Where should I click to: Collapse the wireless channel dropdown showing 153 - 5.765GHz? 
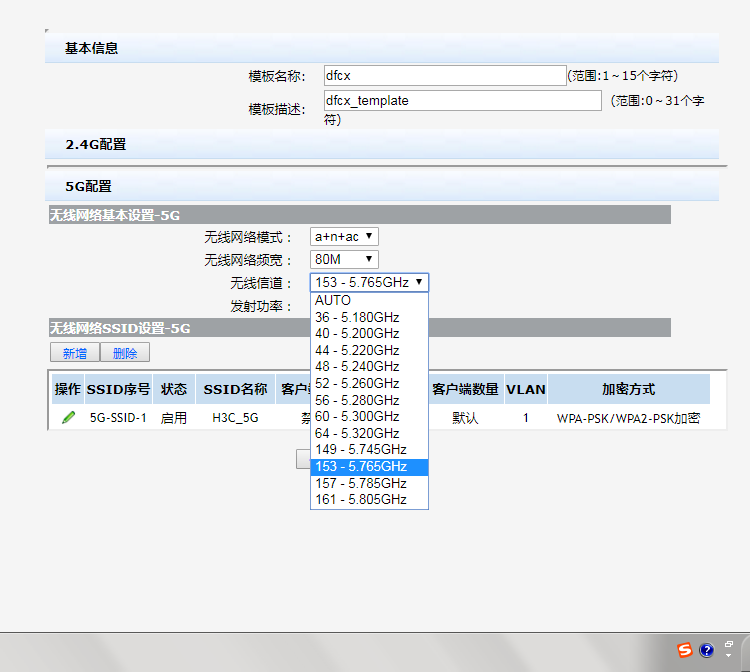pos(369,282)
